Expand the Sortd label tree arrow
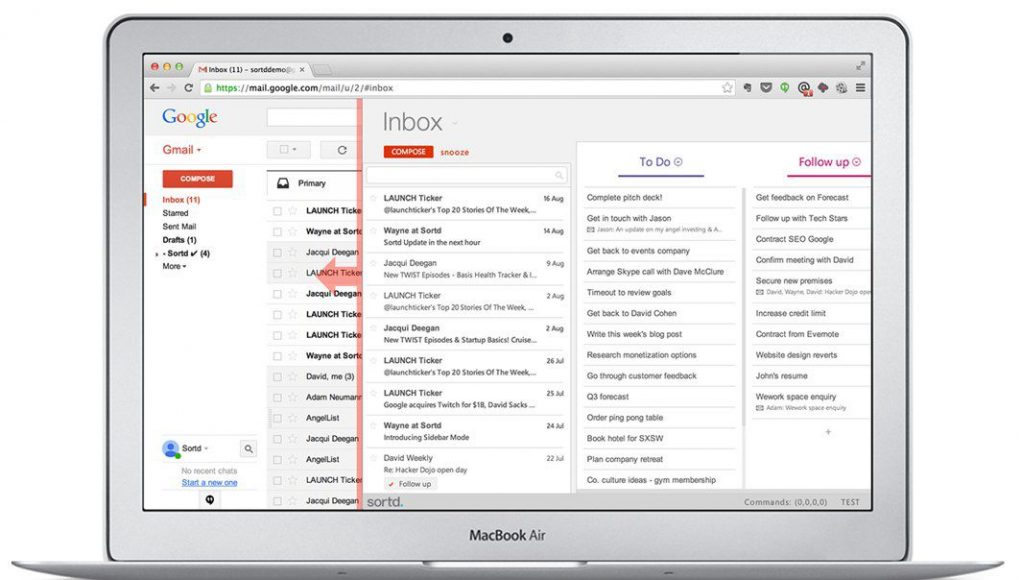 point(157,255)
